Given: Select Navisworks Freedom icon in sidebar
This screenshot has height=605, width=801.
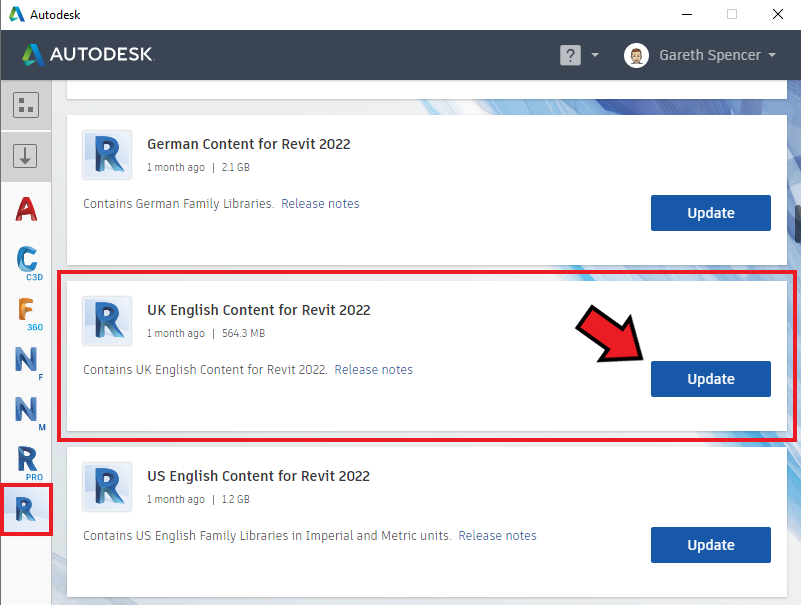Looking at the screenshot, I should pos(28,363).
